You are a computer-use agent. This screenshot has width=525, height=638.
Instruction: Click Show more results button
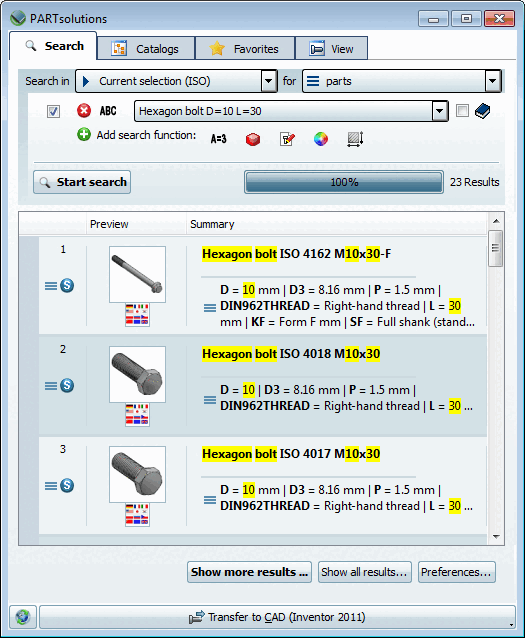click(x=249, y=572)
